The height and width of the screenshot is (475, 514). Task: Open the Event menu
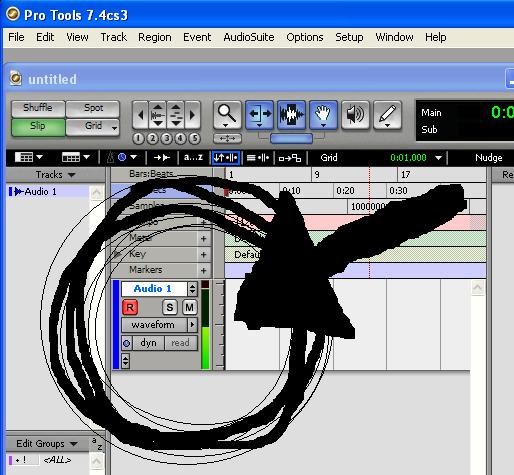197,37
